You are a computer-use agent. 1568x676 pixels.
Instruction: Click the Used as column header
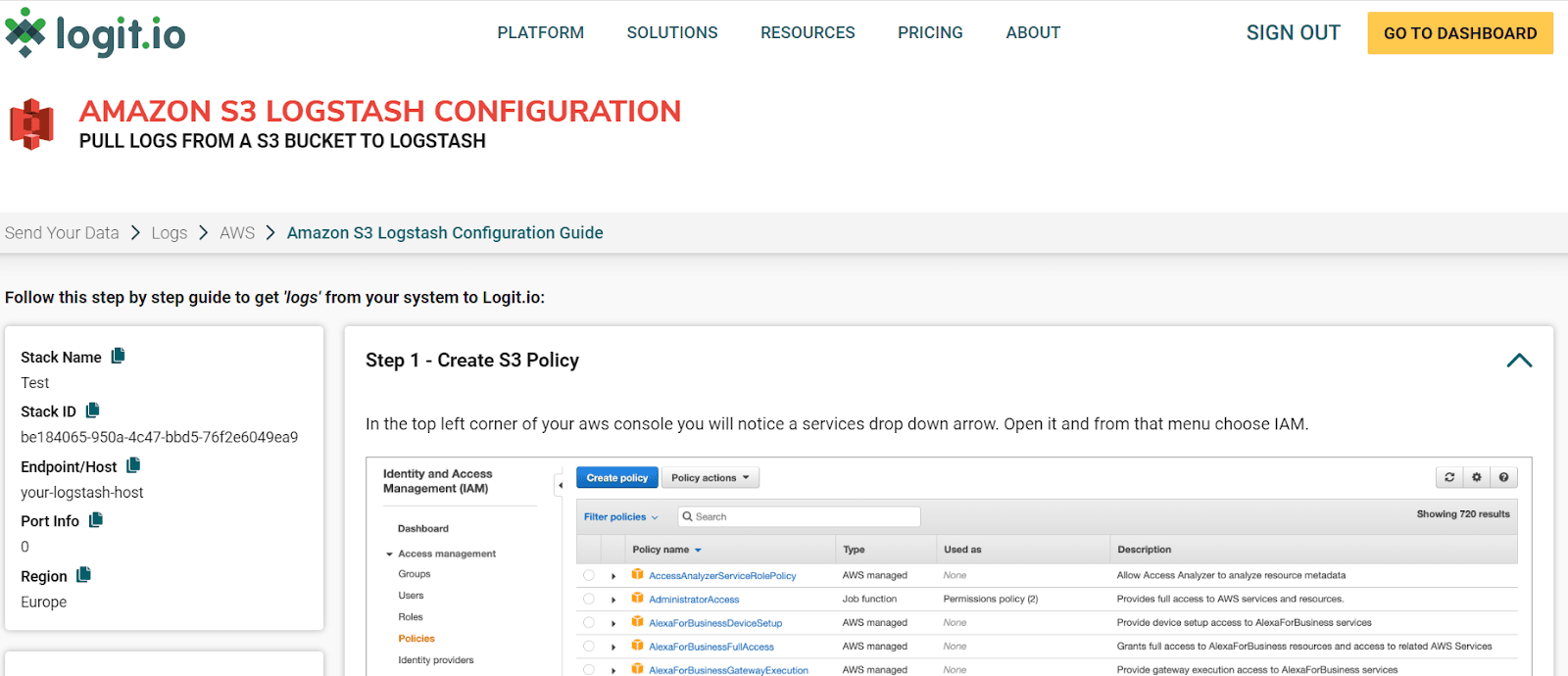point(962,550)
